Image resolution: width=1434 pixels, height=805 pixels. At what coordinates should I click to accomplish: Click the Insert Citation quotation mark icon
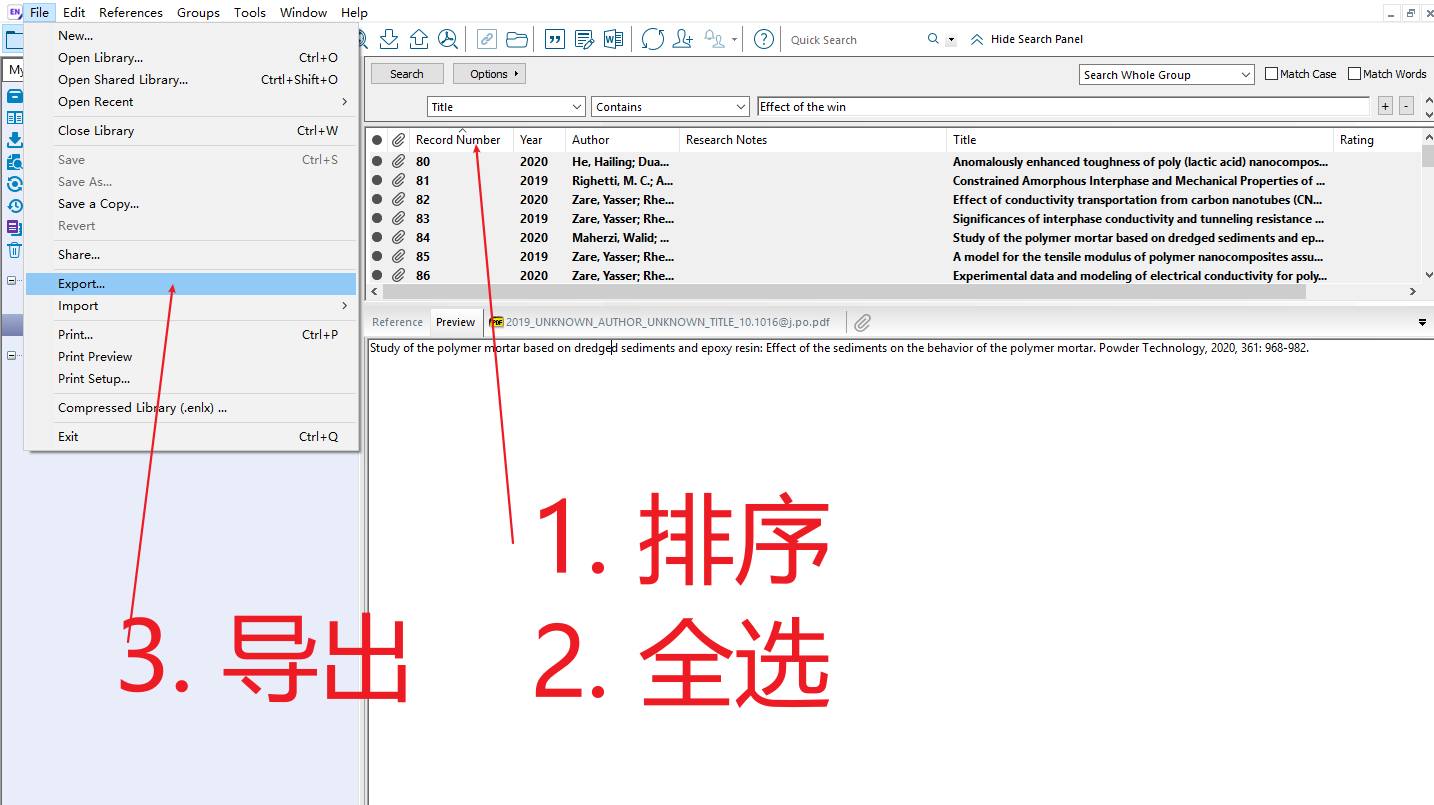[555, 39]
